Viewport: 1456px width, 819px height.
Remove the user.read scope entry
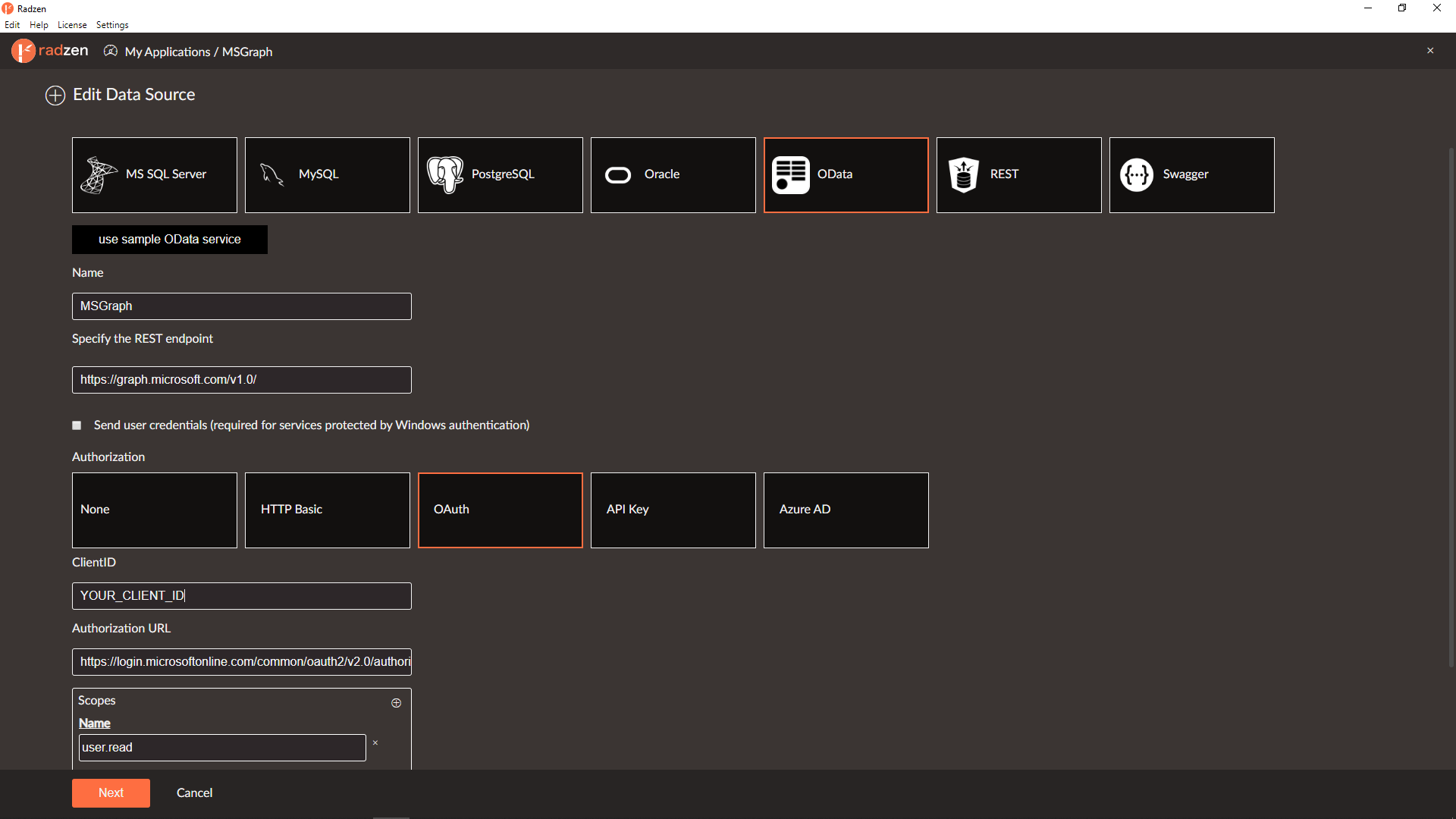pyautogui.click(x=375, y=743)
